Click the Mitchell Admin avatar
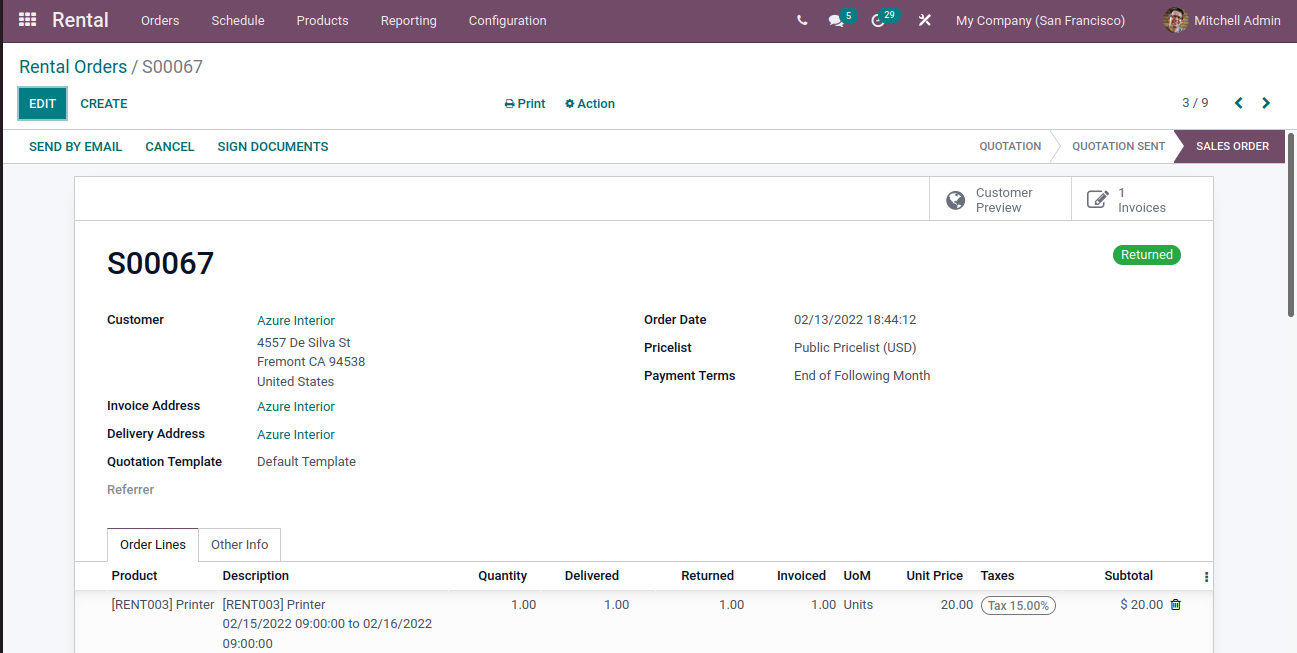The width and height of the screenshot is (1297, 653). (x=1176, y=20)
